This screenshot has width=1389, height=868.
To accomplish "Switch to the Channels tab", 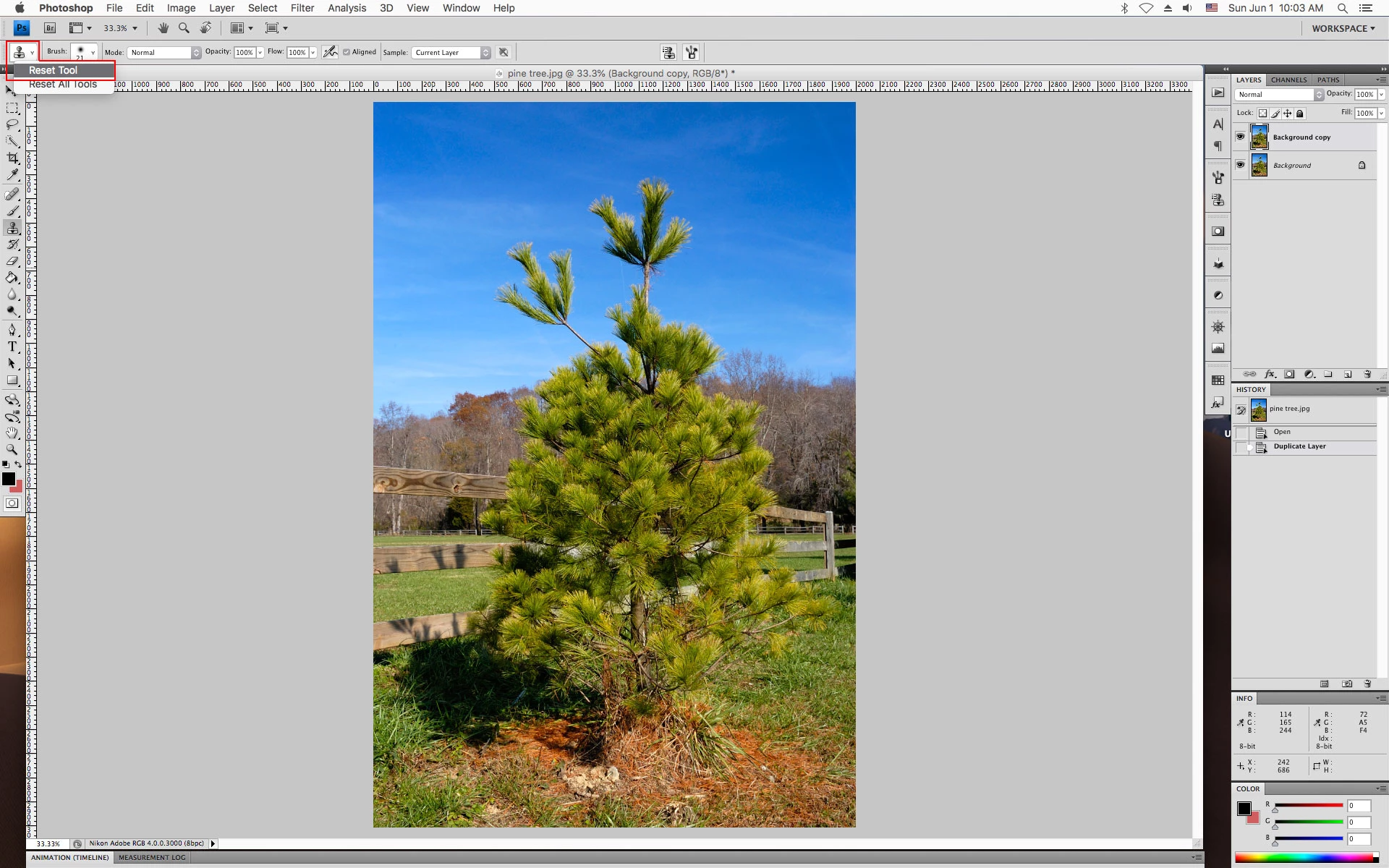I will pyautogui.click(x=1288, y=80).
